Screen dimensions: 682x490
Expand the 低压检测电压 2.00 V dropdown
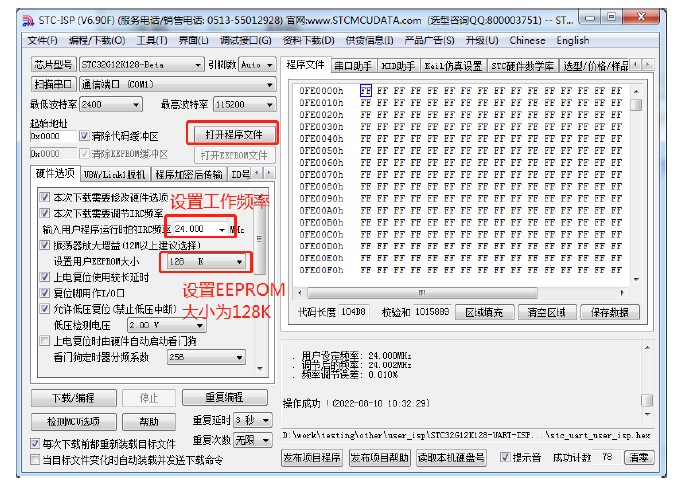(200, 325)
